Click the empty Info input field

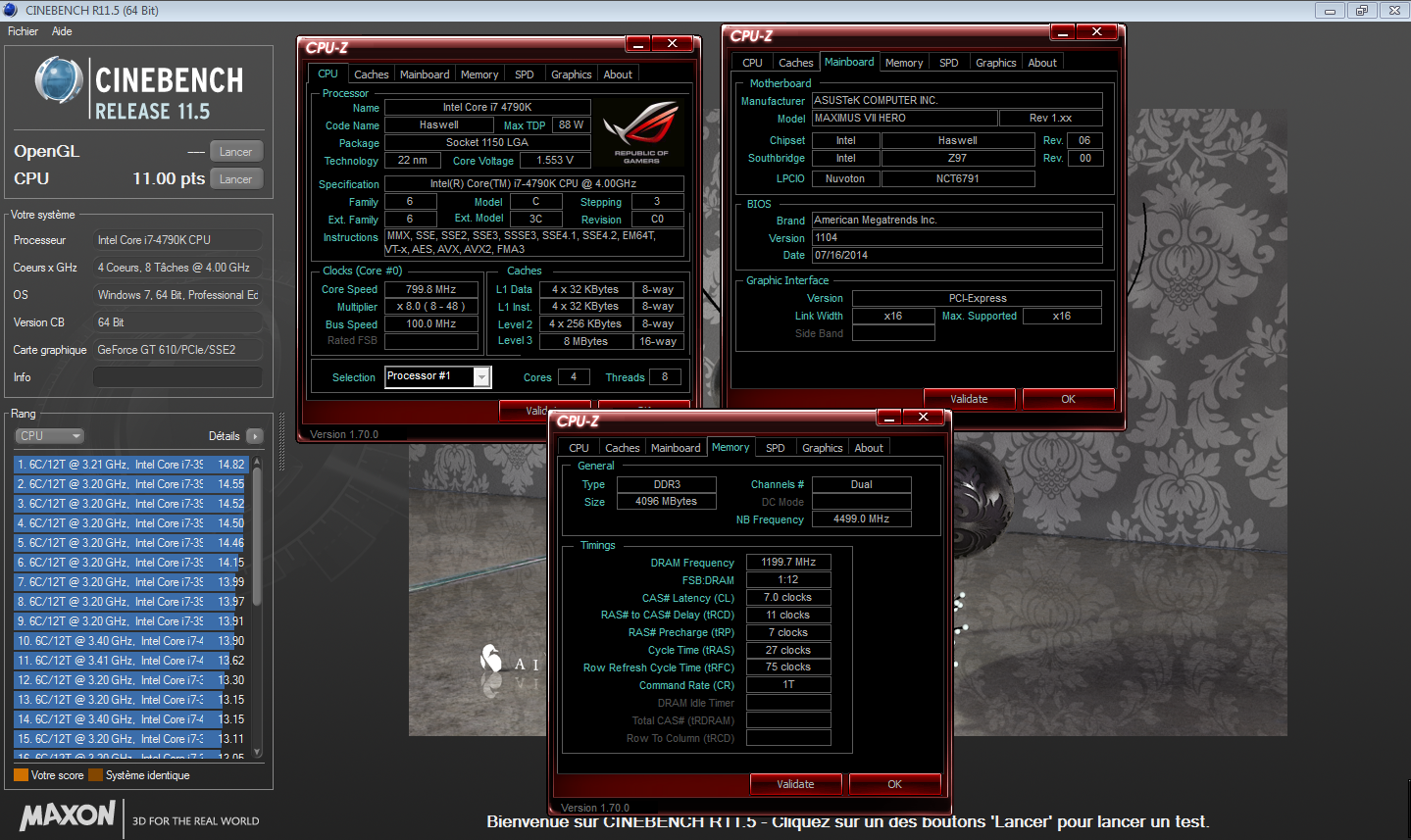point(177,377)
